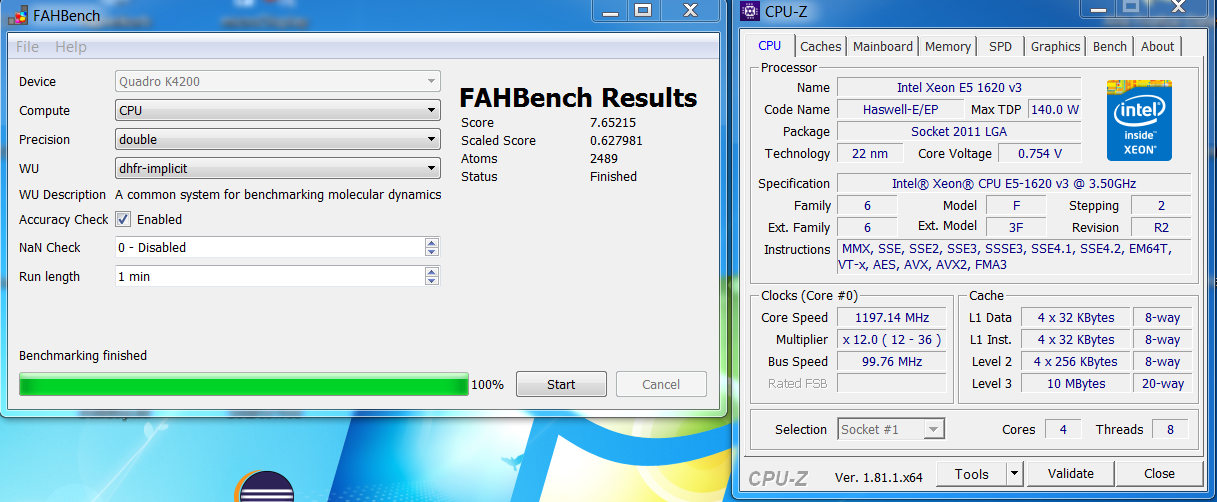Click the Package value Socket 2011 LGA

[x=959, y=132]
